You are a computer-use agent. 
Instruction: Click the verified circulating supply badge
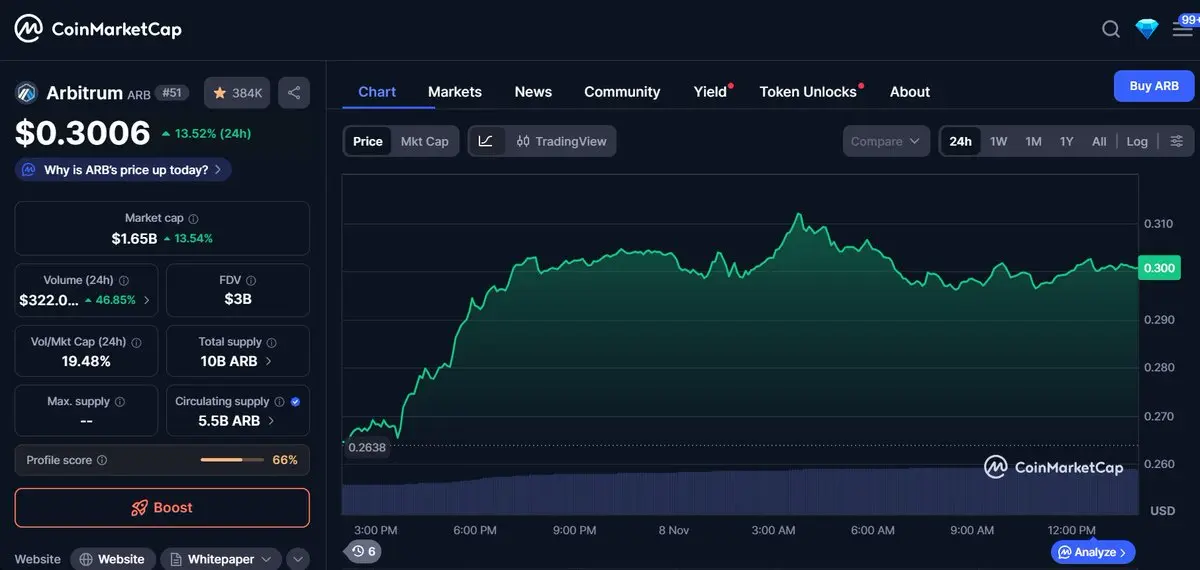295,402
